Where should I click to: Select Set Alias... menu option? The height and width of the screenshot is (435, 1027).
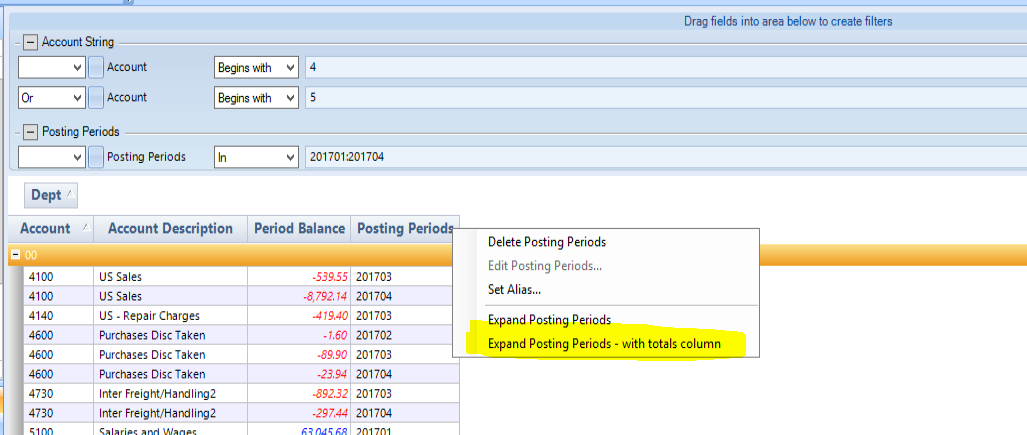tap(514, 290)
